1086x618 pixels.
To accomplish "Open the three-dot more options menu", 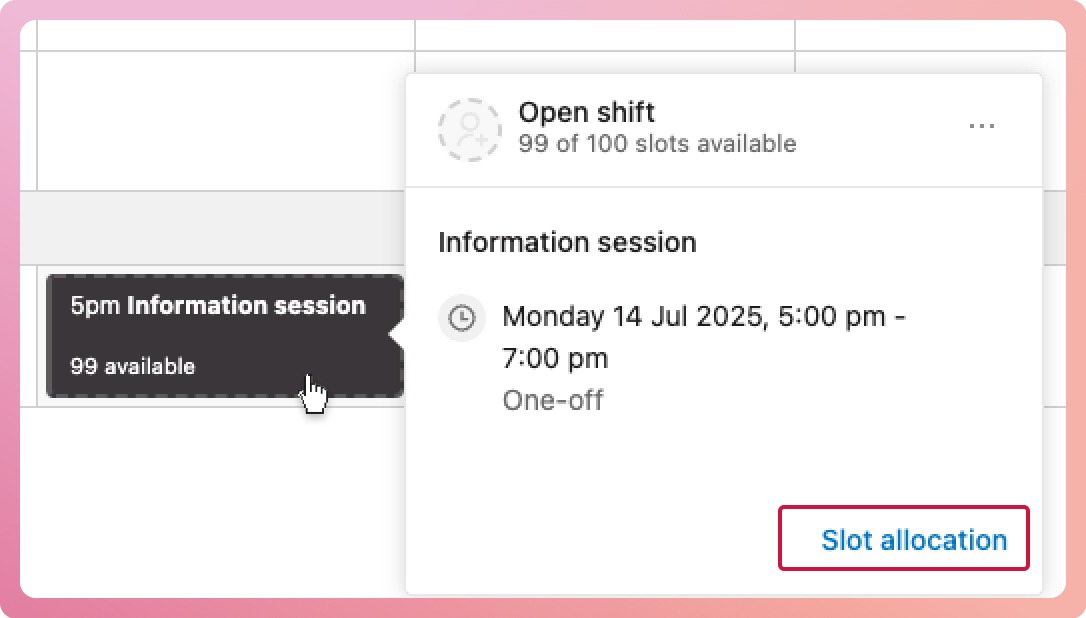I will pyautogui.click(x=982, y=127).
